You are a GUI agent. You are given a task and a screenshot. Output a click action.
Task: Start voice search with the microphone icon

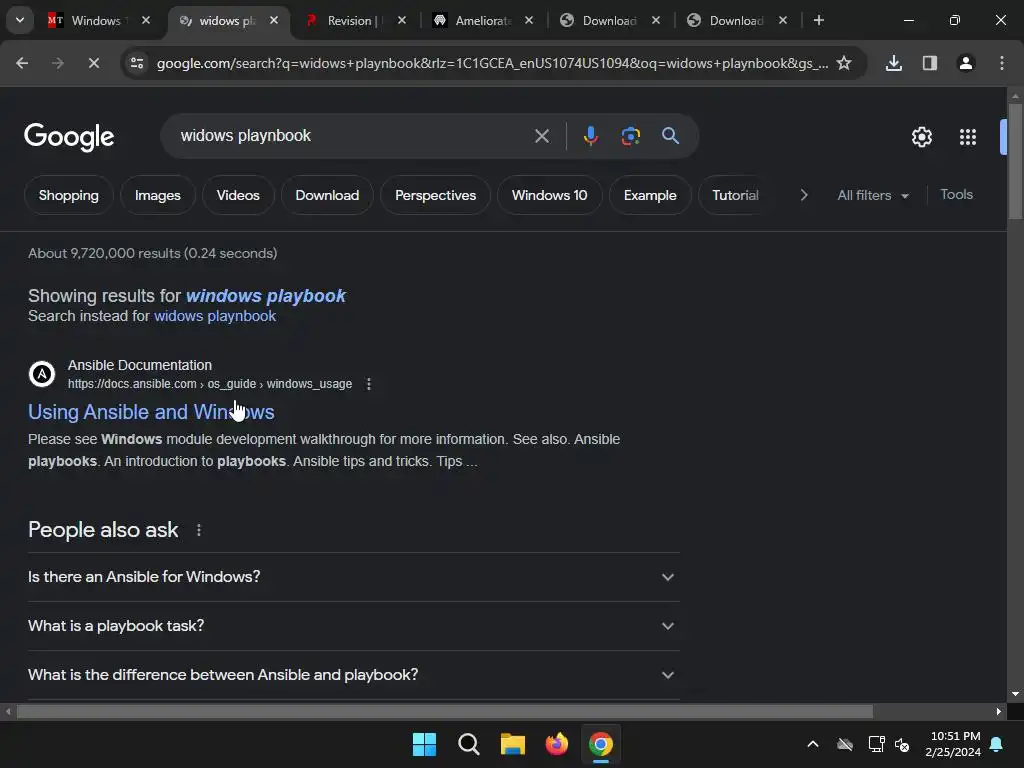pyautogui.click(x=590, y=136)
